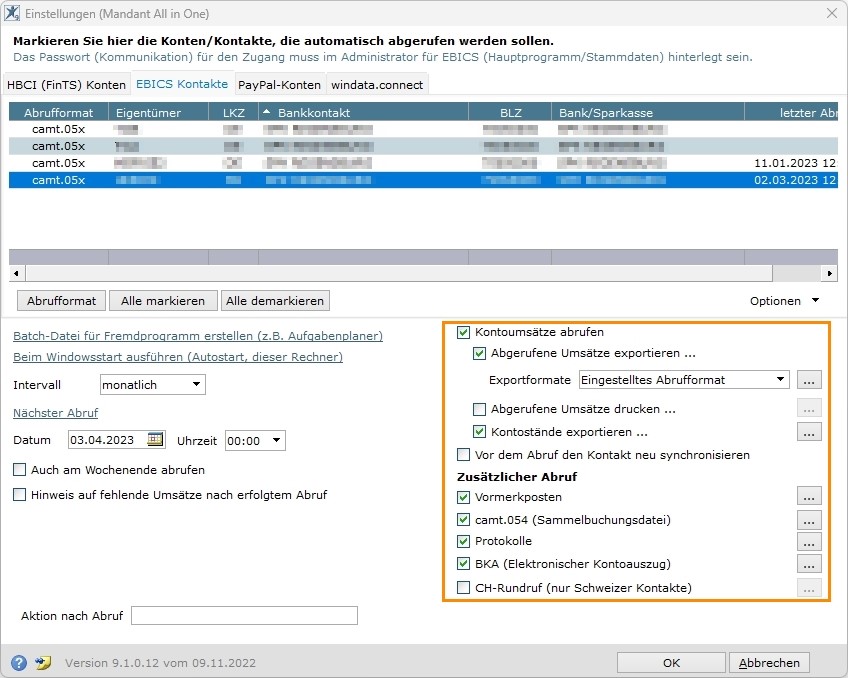The height and width of the screenshot is (678, 848).
Task: Uncheck Abgerufene Umsätze exportieren
Action: pyautogui.click(x=479, y=353)
